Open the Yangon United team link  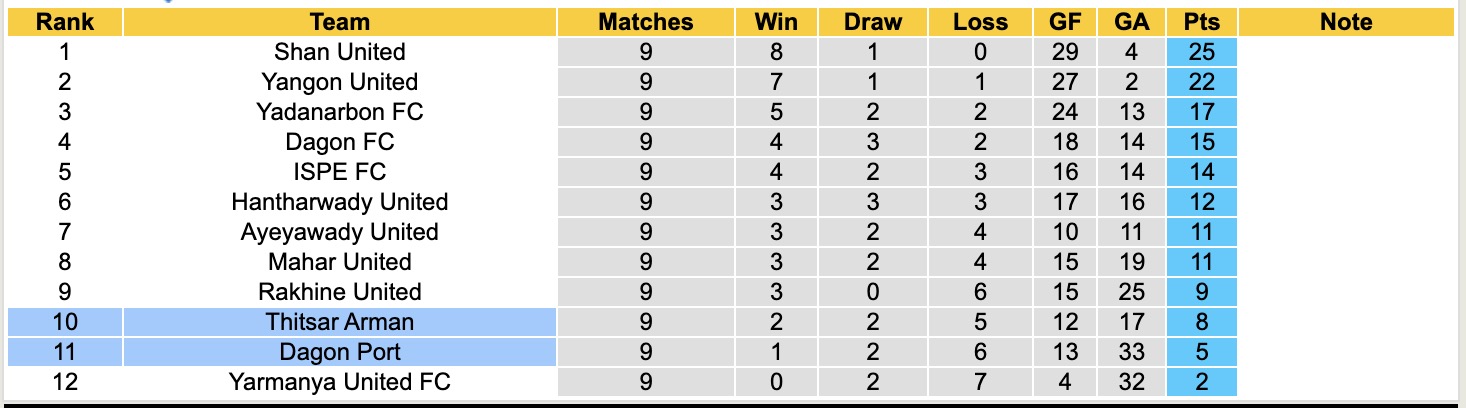(x=339, y=82)
